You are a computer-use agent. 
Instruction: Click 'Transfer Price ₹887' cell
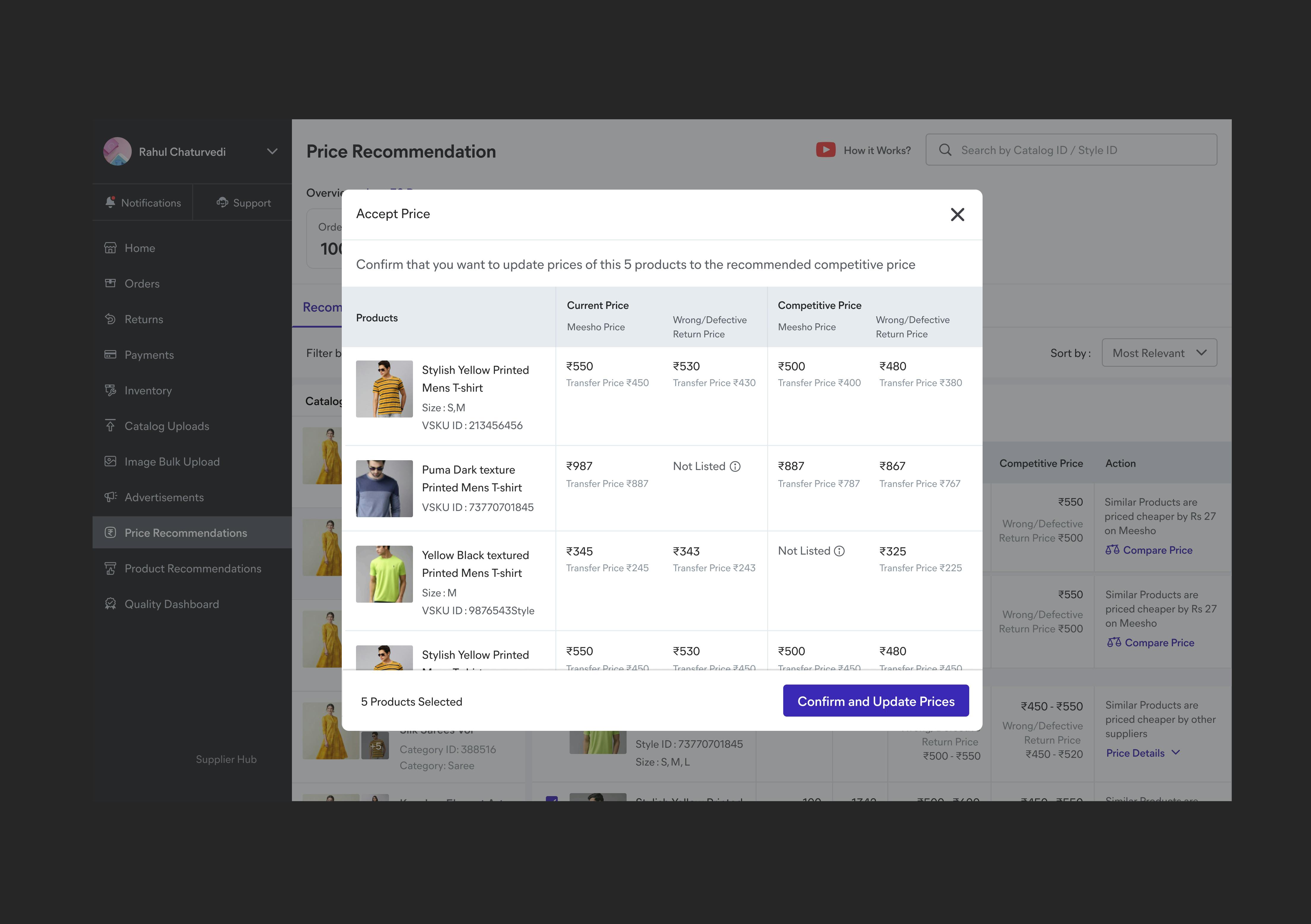[607, 484]
